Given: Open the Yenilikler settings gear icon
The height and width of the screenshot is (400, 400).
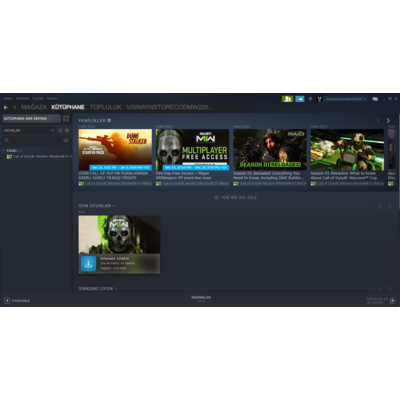Looking at the screenshot, I should pyautogui.click(x=109, y=120).
